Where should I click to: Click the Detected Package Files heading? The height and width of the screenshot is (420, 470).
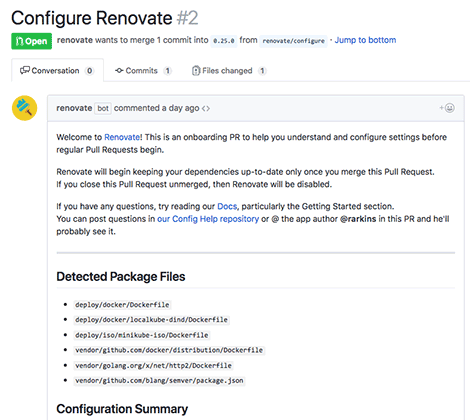121,276
